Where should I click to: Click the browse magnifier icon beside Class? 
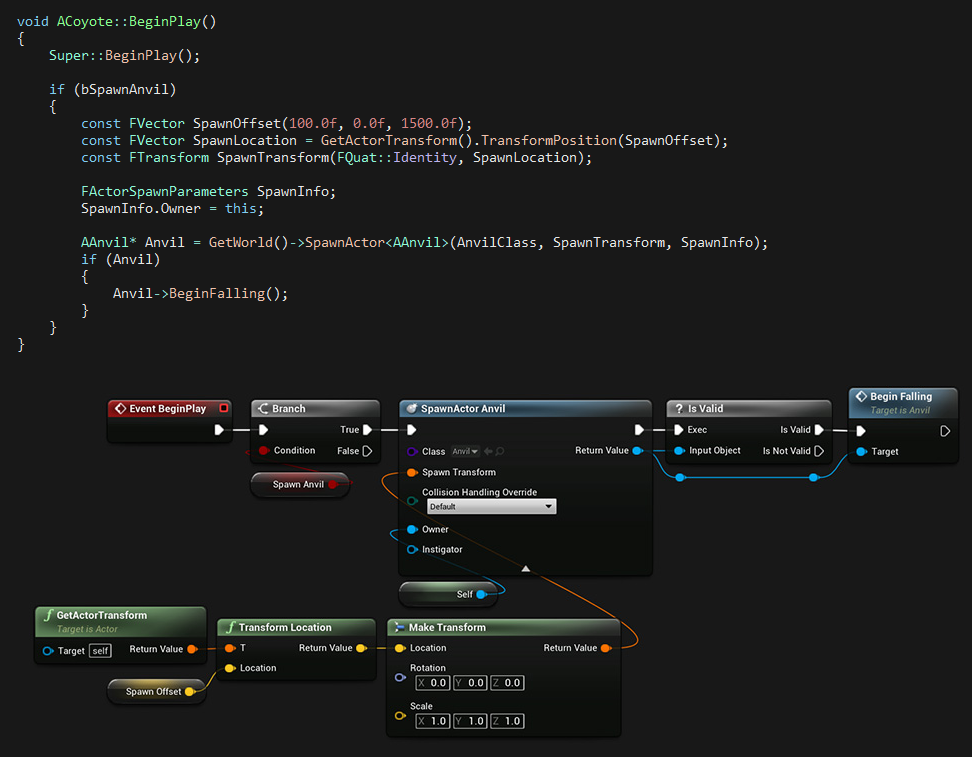[500, 451]
